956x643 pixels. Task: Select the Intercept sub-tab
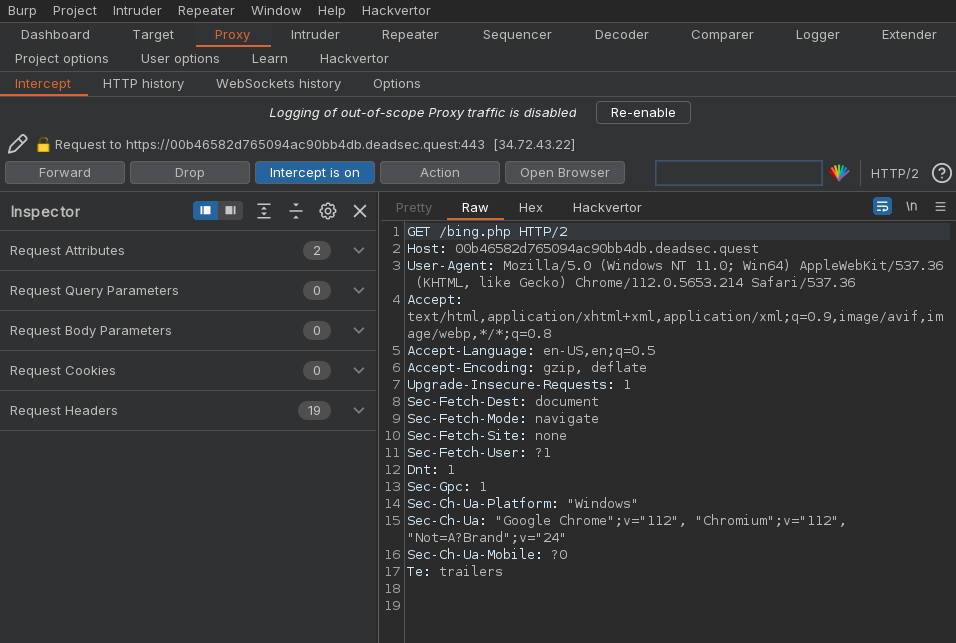click(x=43, y=83)
